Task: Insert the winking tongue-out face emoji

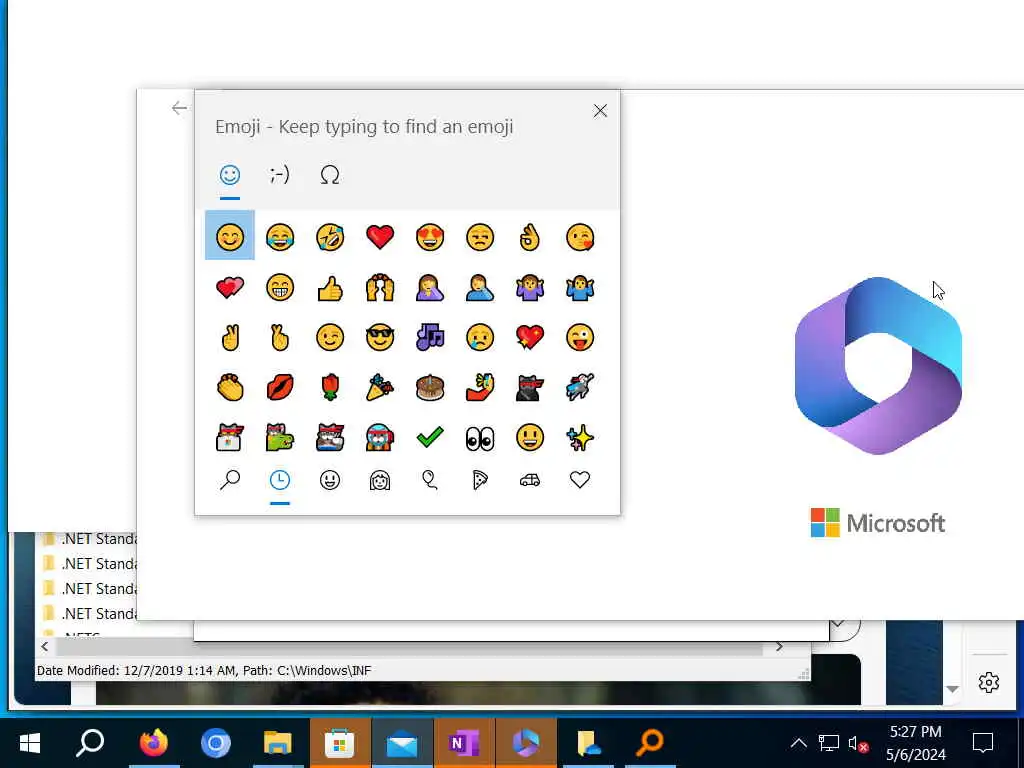Action: click(x=580, y=338)
